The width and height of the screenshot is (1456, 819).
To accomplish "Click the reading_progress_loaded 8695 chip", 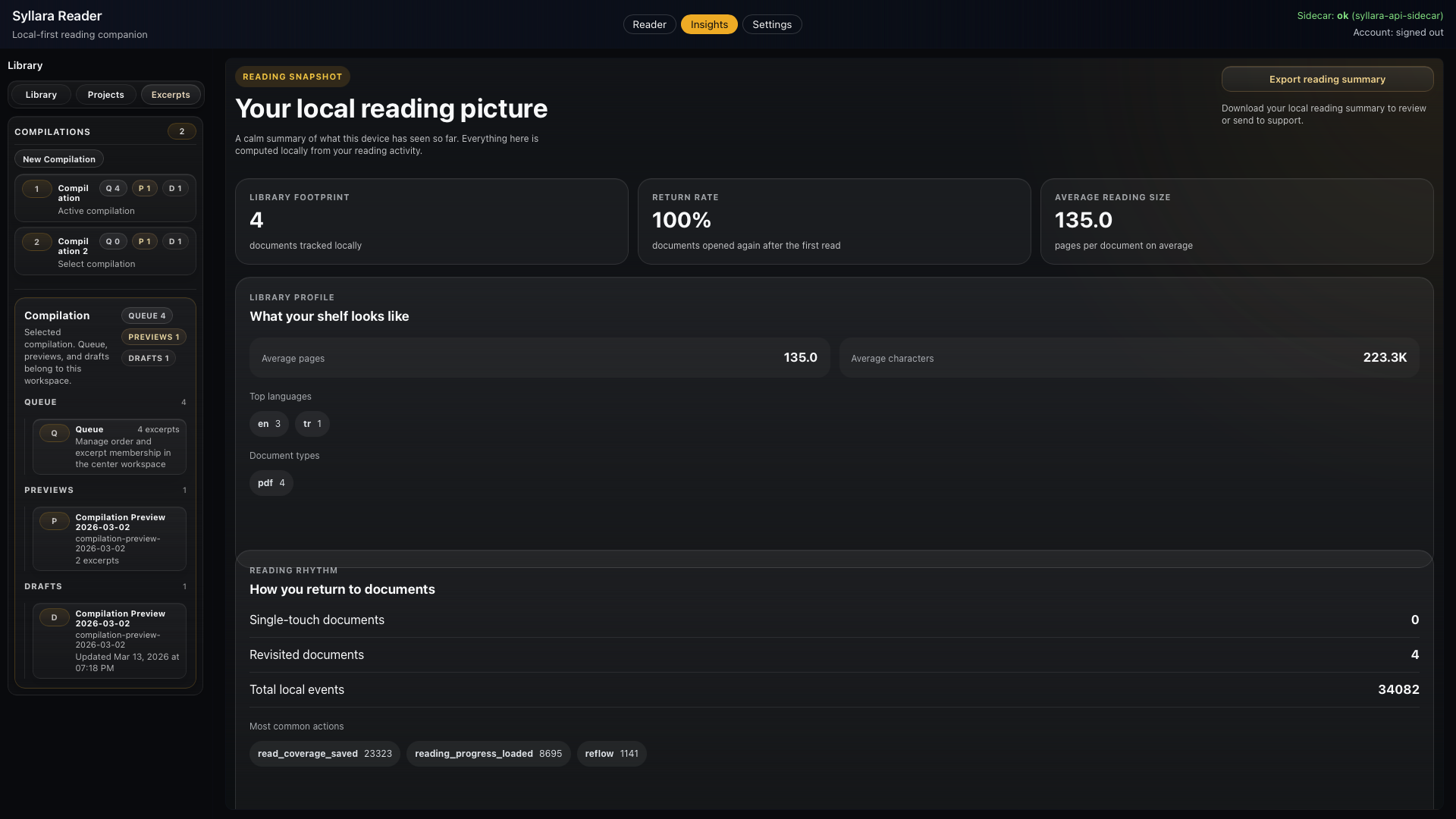I will [488, 754].
